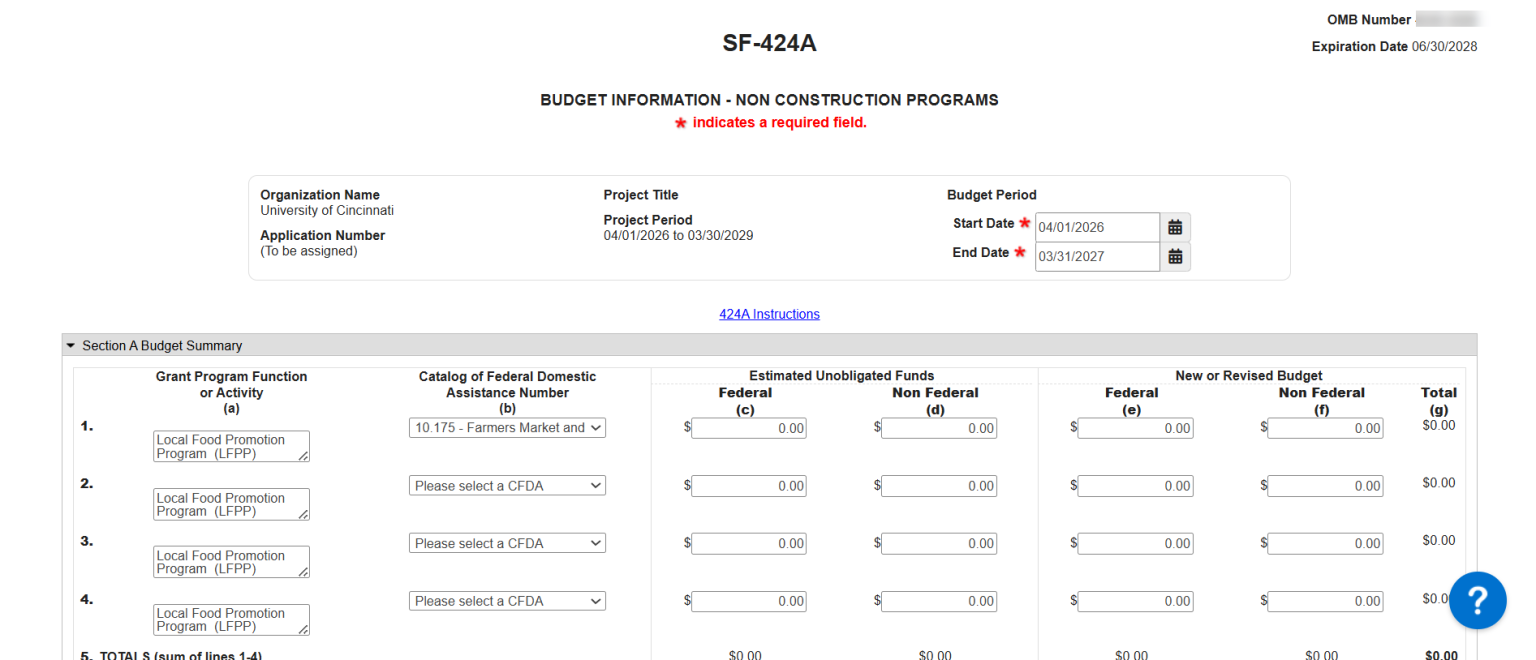This screenshot has height=660, width=1536.
Task: Click row 2 New Budget Federal amount
Action: [1135, 487]
